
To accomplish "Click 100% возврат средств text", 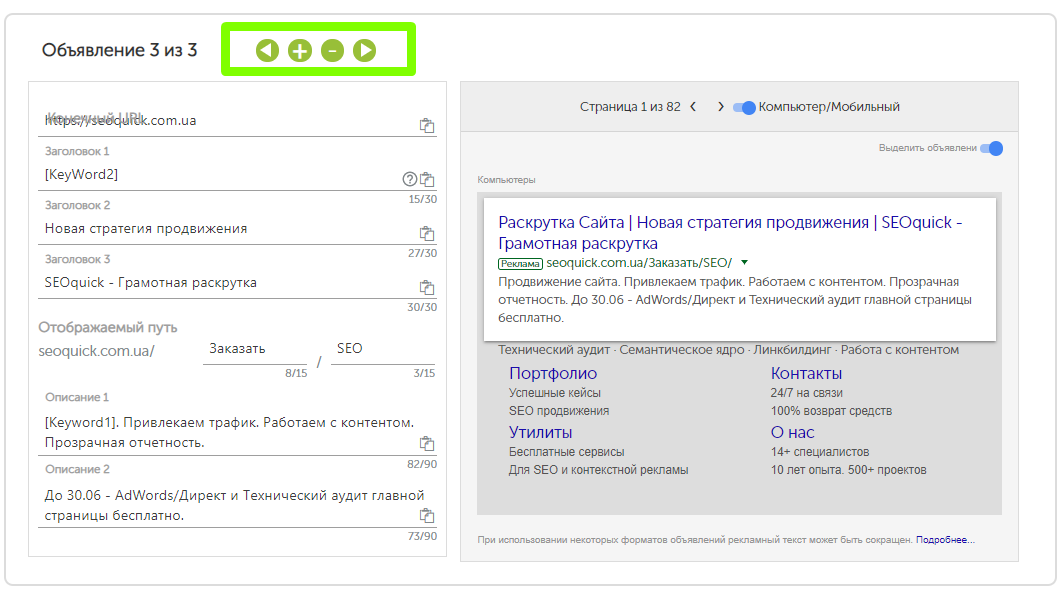I will (831, 411).
